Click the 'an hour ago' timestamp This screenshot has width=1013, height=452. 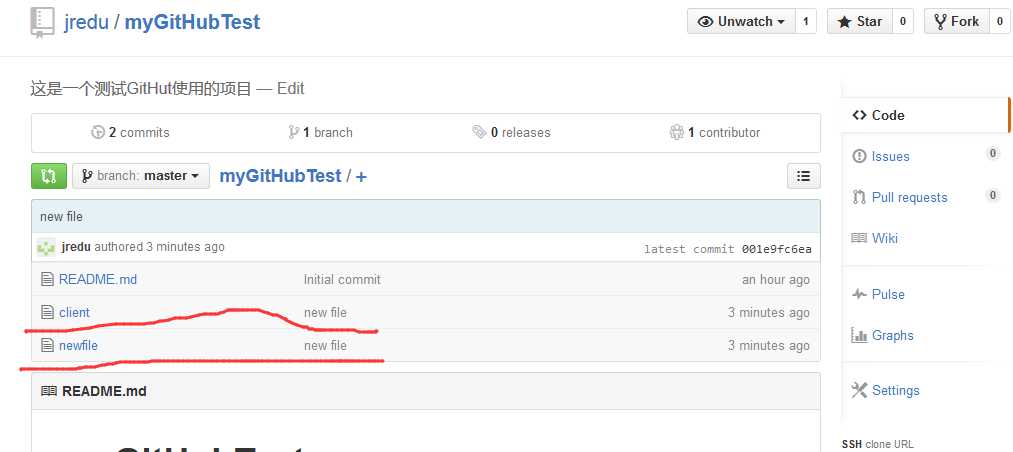(776, 280)
